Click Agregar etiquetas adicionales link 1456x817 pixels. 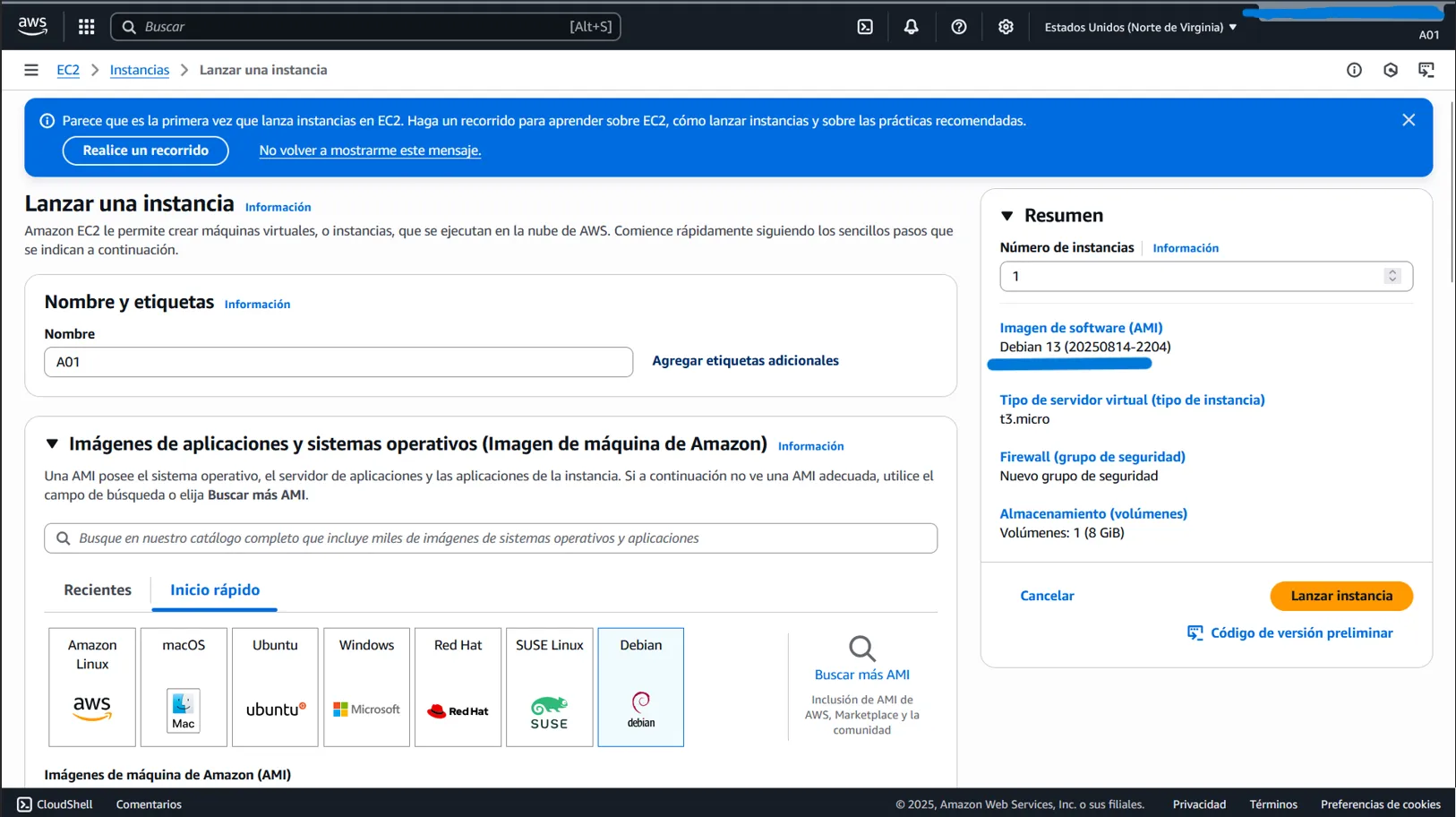click(x=745, y=361)
